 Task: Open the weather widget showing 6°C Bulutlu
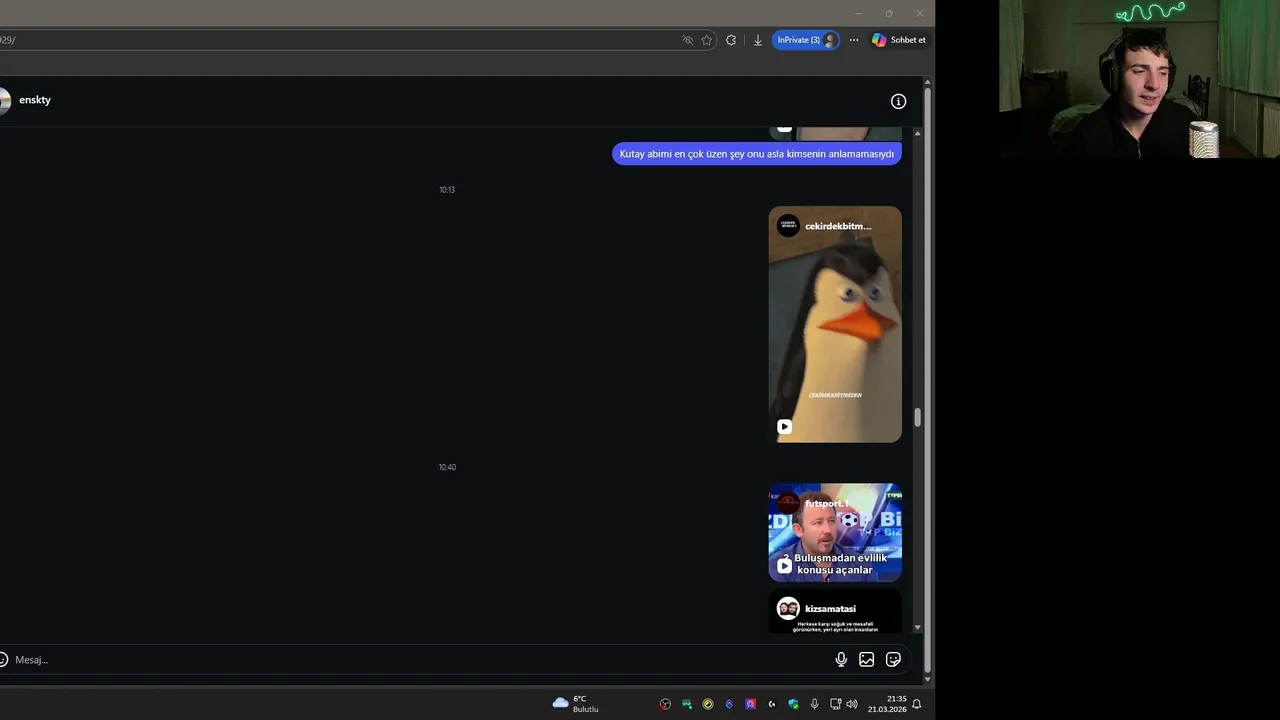click(576, 704)
